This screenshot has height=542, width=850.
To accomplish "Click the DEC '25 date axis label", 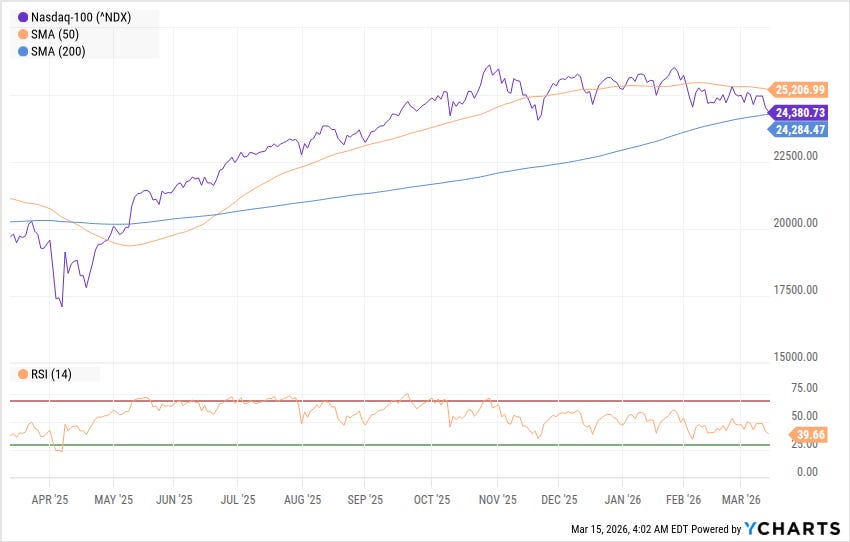I will 559,500.
